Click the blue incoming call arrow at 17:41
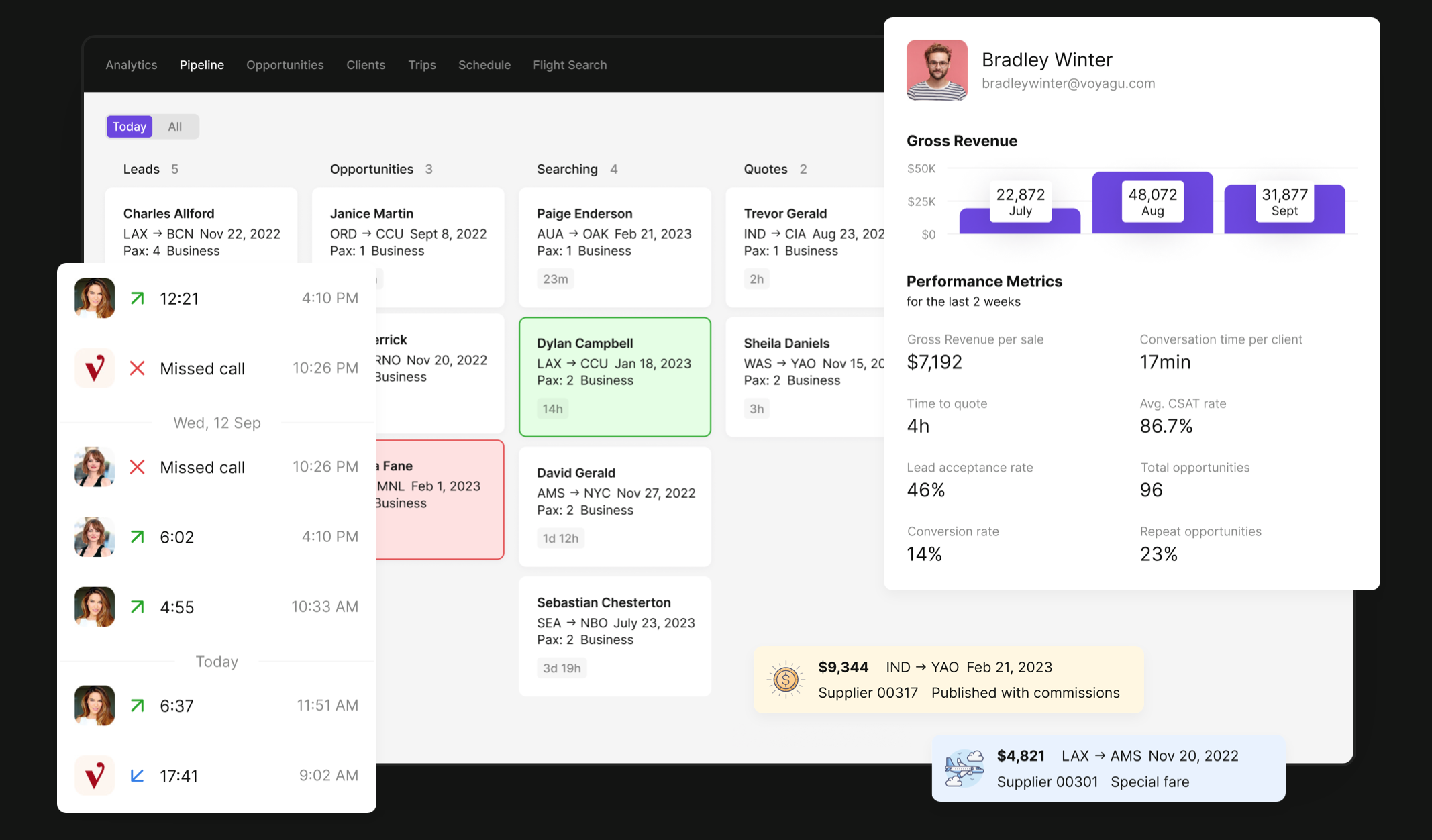 pyautogui.click(x=138, y=776)
